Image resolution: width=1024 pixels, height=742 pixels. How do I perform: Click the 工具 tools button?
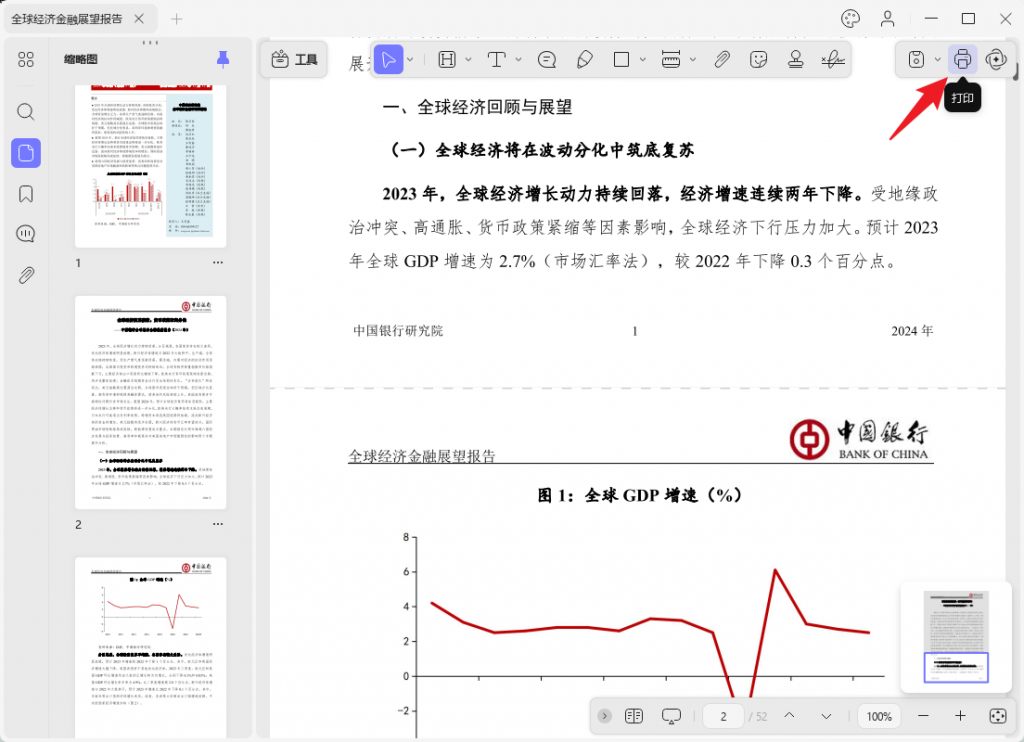pos(294,60)
